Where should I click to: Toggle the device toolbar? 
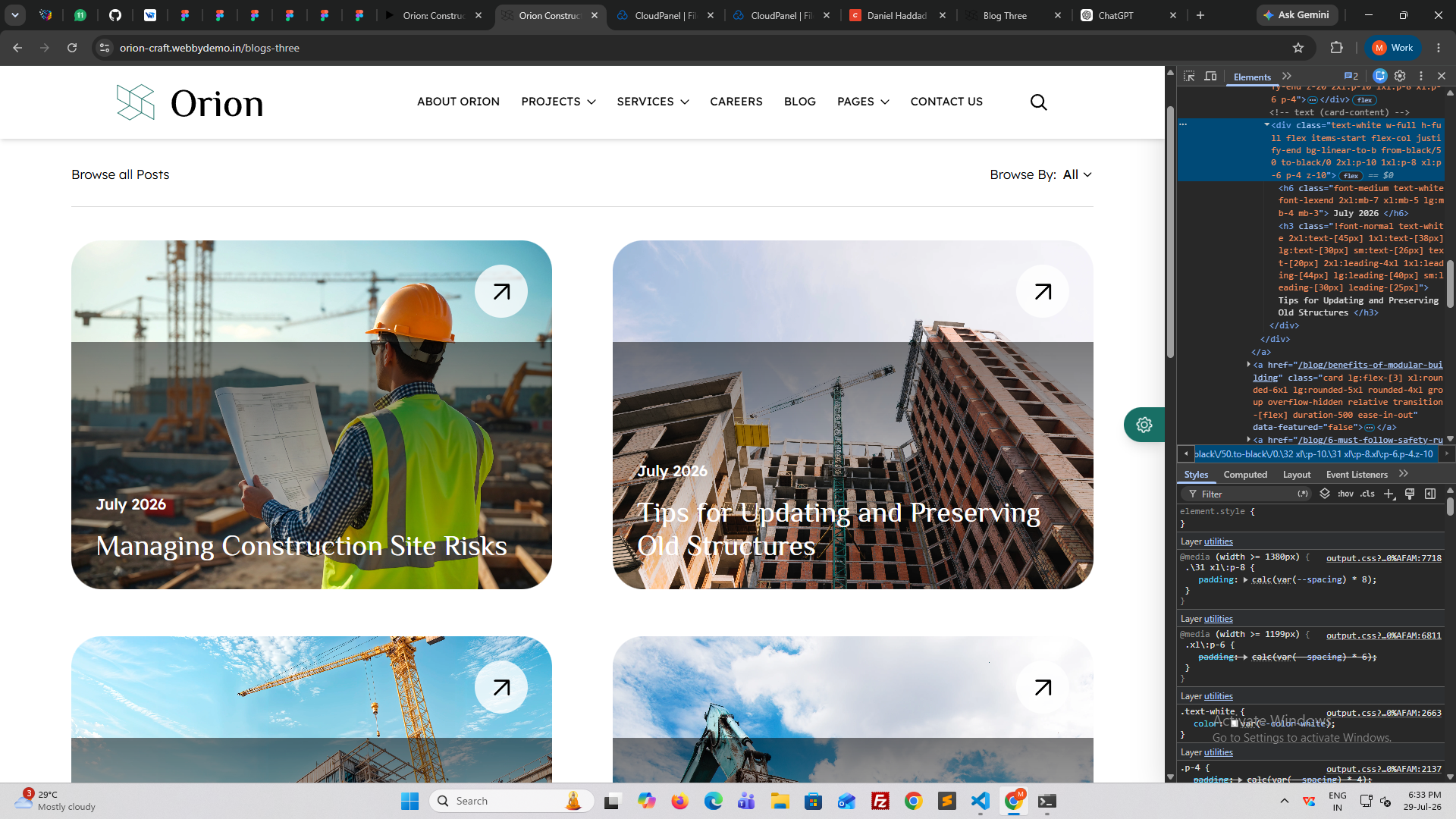(1210, 76)
